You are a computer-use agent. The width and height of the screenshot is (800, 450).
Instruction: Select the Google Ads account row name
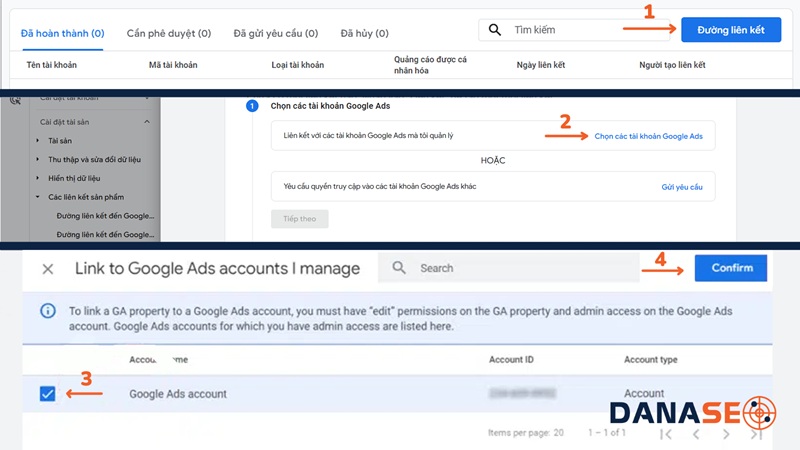point(178,394)
